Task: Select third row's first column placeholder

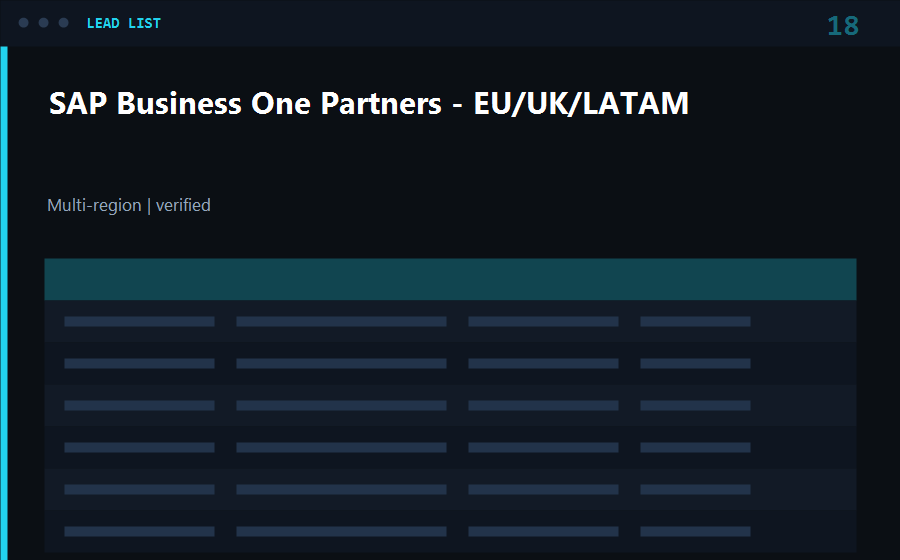Action: tap(139, 405)
